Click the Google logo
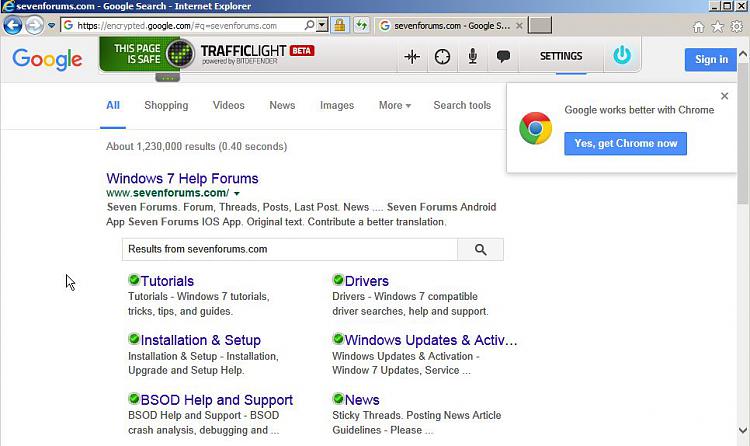Image resolution: width=750 pixels, height=446 pixels. coord(47,59)
